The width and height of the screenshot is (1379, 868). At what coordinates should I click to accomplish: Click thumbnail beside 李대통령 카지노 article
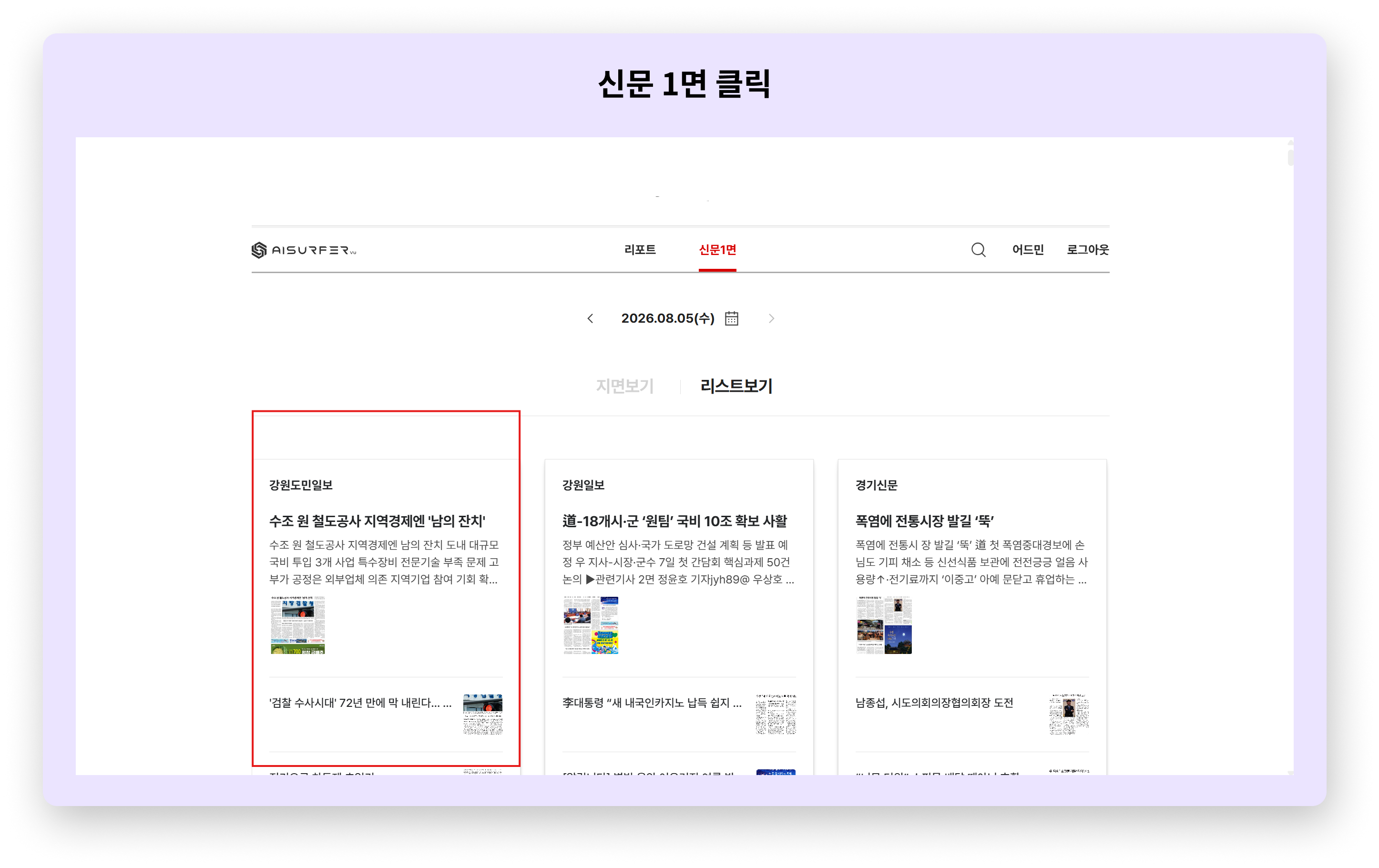pos(776,714)
